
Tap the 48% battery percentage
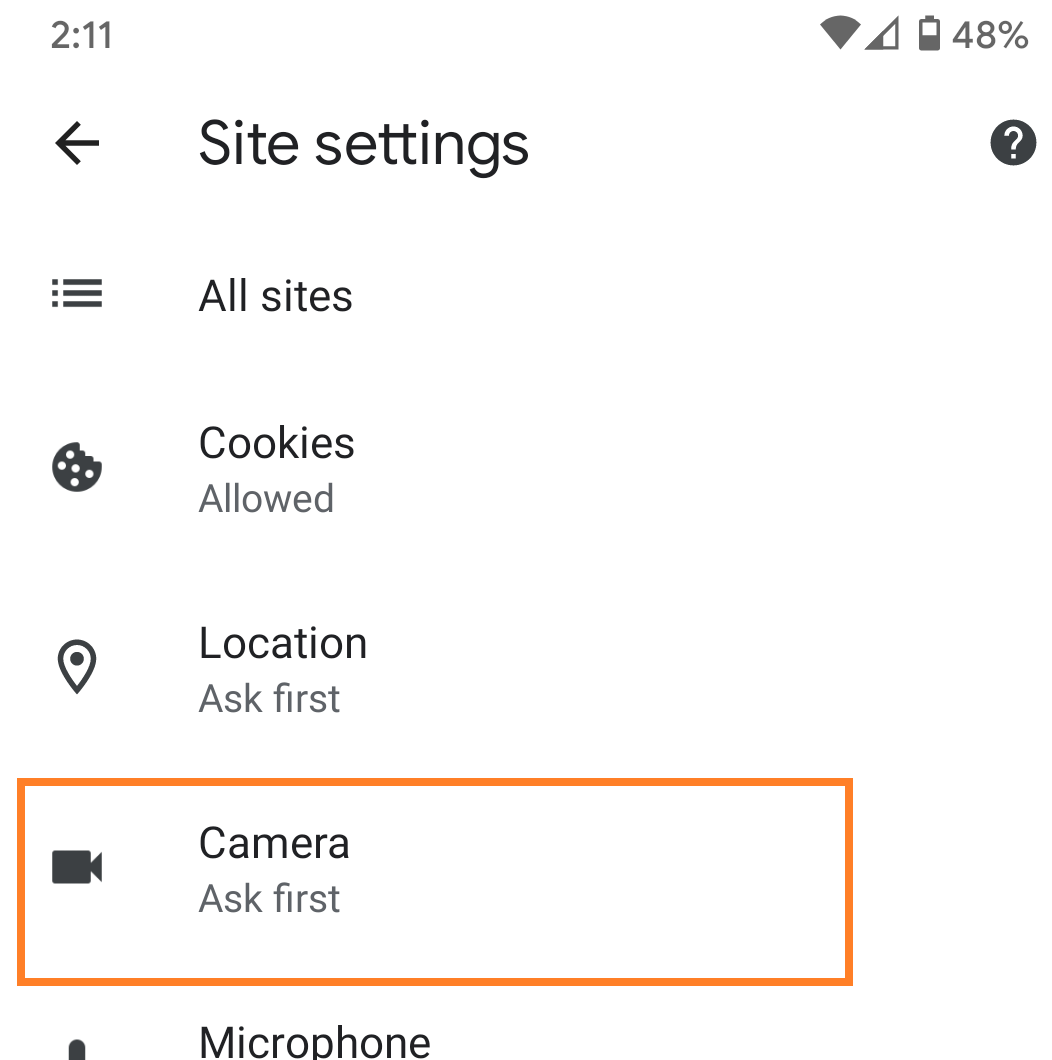(x=990, y=36)
